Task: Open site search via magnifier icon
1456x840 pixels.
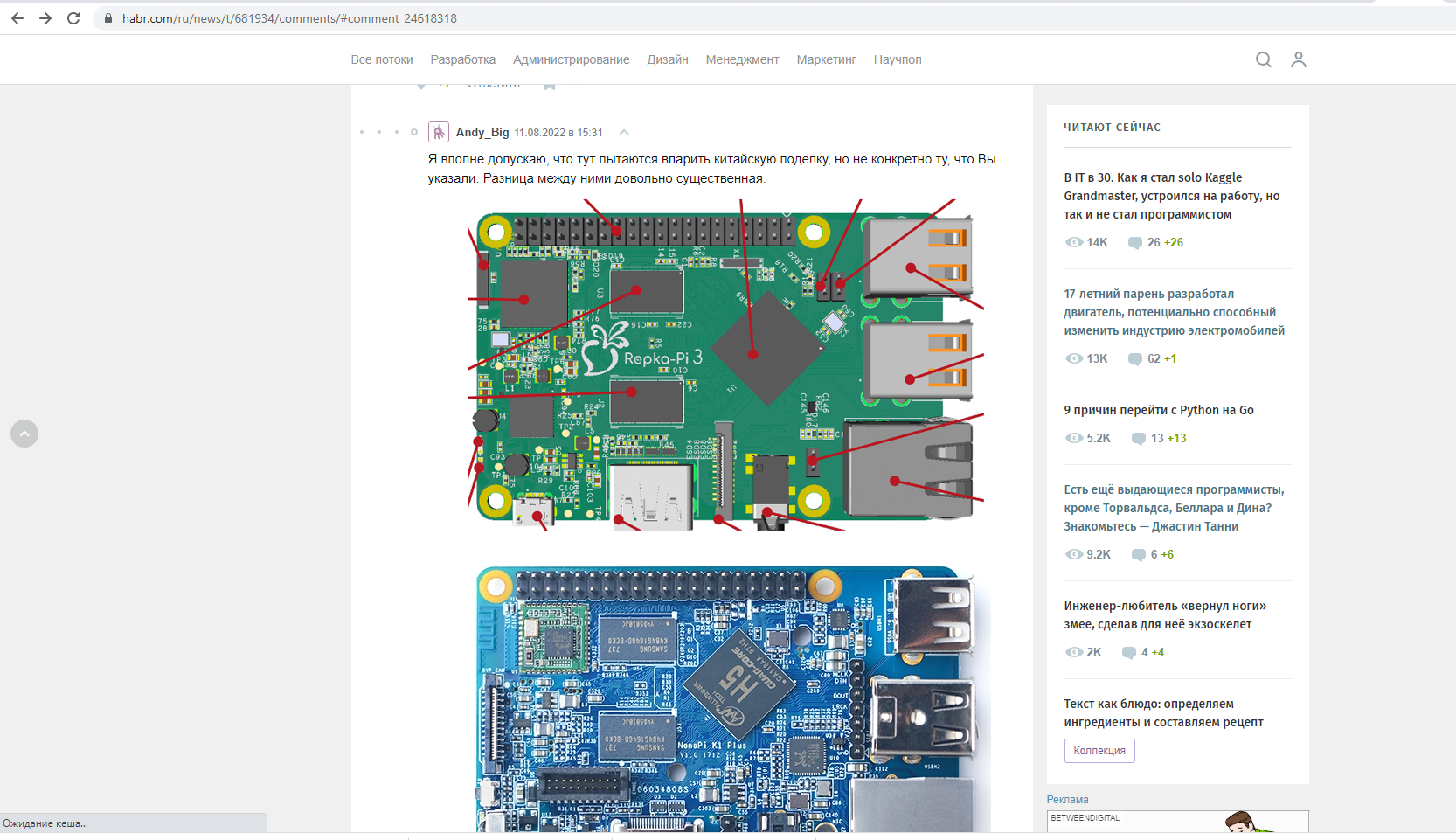Action: [x=1264, y=59]
